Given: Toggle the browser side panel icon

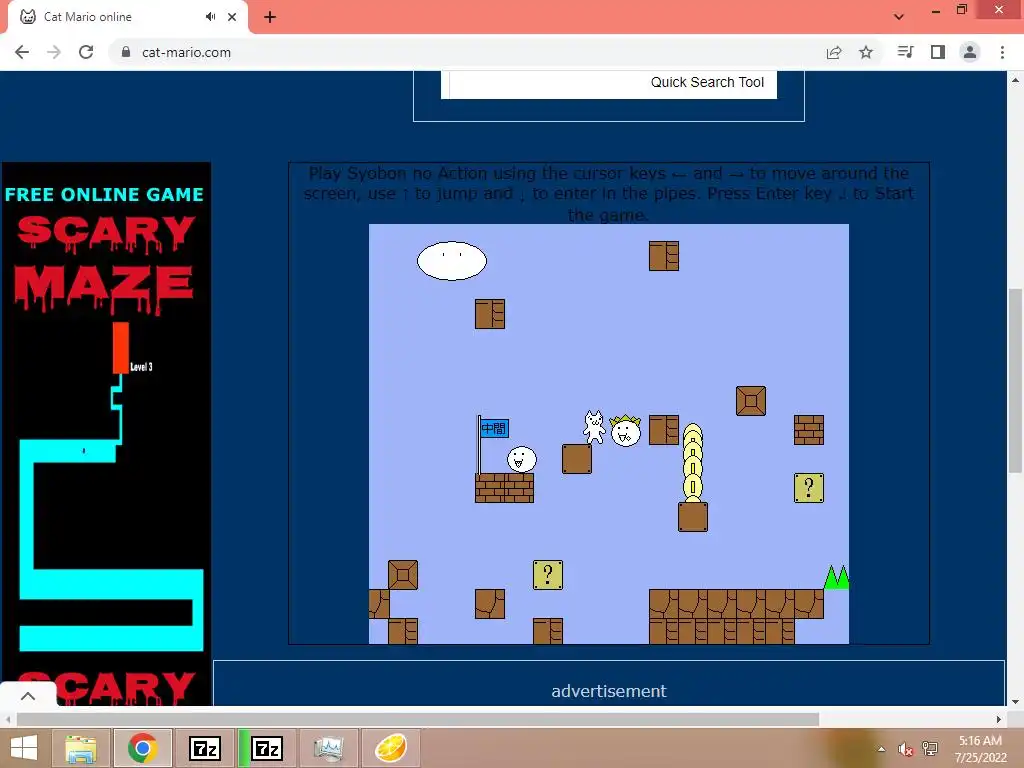Looking at the screenshot, I should point(938,52).
